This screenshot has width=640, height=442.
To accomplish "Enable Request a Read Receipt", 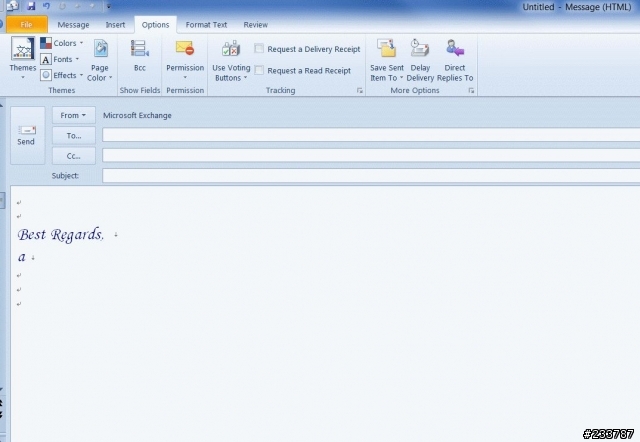I will [259, 70].
